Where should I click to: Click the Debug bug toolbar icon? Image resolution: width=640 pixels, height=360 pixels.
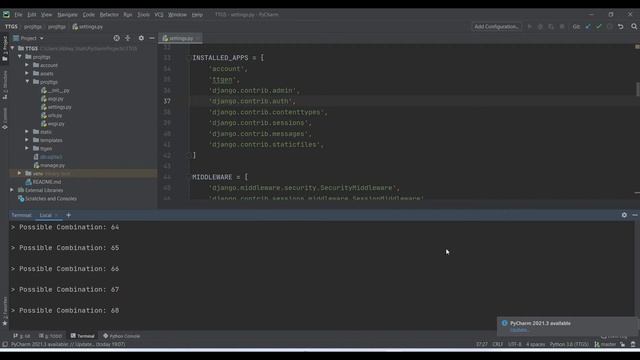[540, 27]
